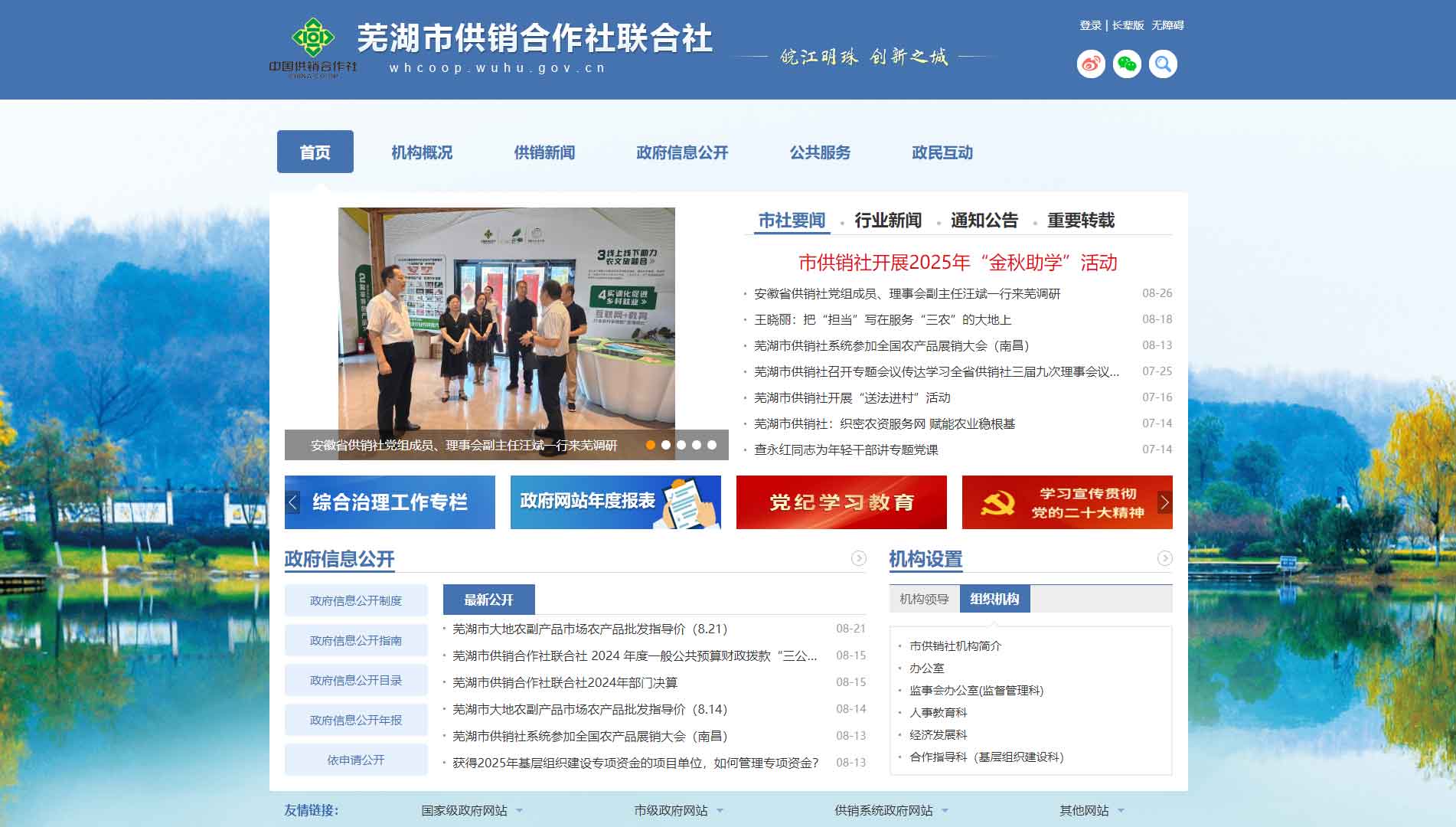The width and height of the screenshot is (1456, 827).
Task: Open news 芜湖市供销社开展“送法进村”活动
Action: [x=852, y=397]
